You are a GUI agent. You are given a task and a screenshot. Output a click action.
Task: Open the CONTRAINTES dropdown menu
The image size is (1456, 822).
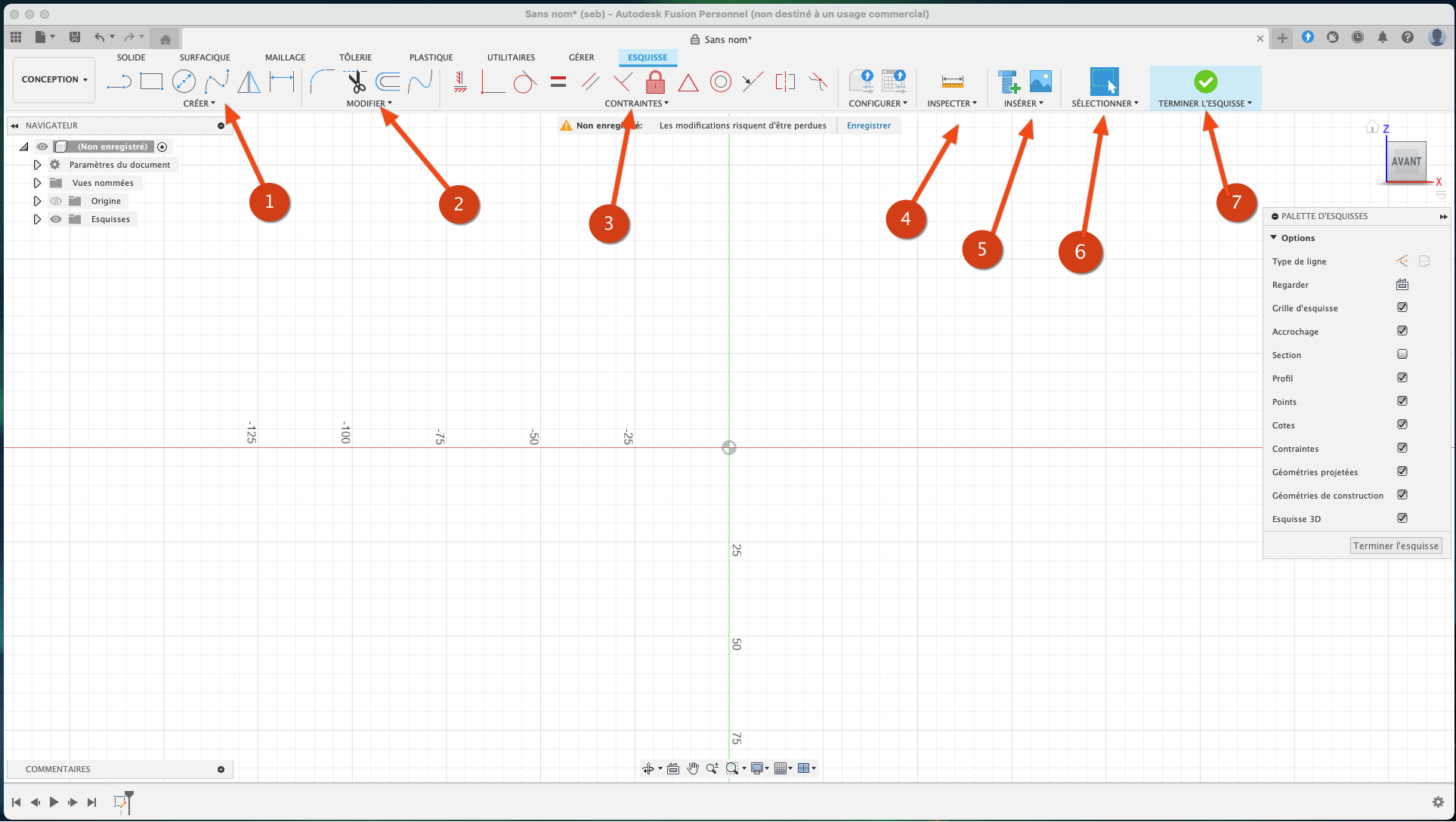[x=636, y=104]
